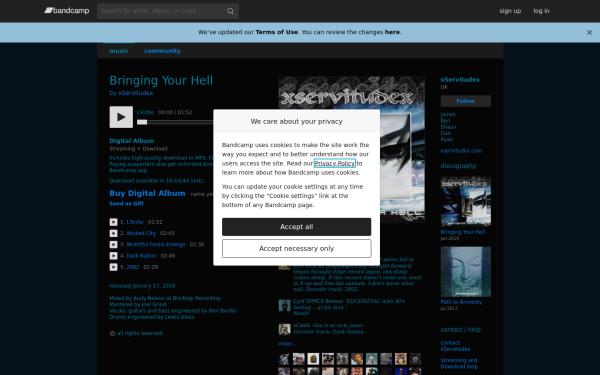Click the 'We care about your privacy' heading
This screenshot has height=375, width=600.
(297, 121)
